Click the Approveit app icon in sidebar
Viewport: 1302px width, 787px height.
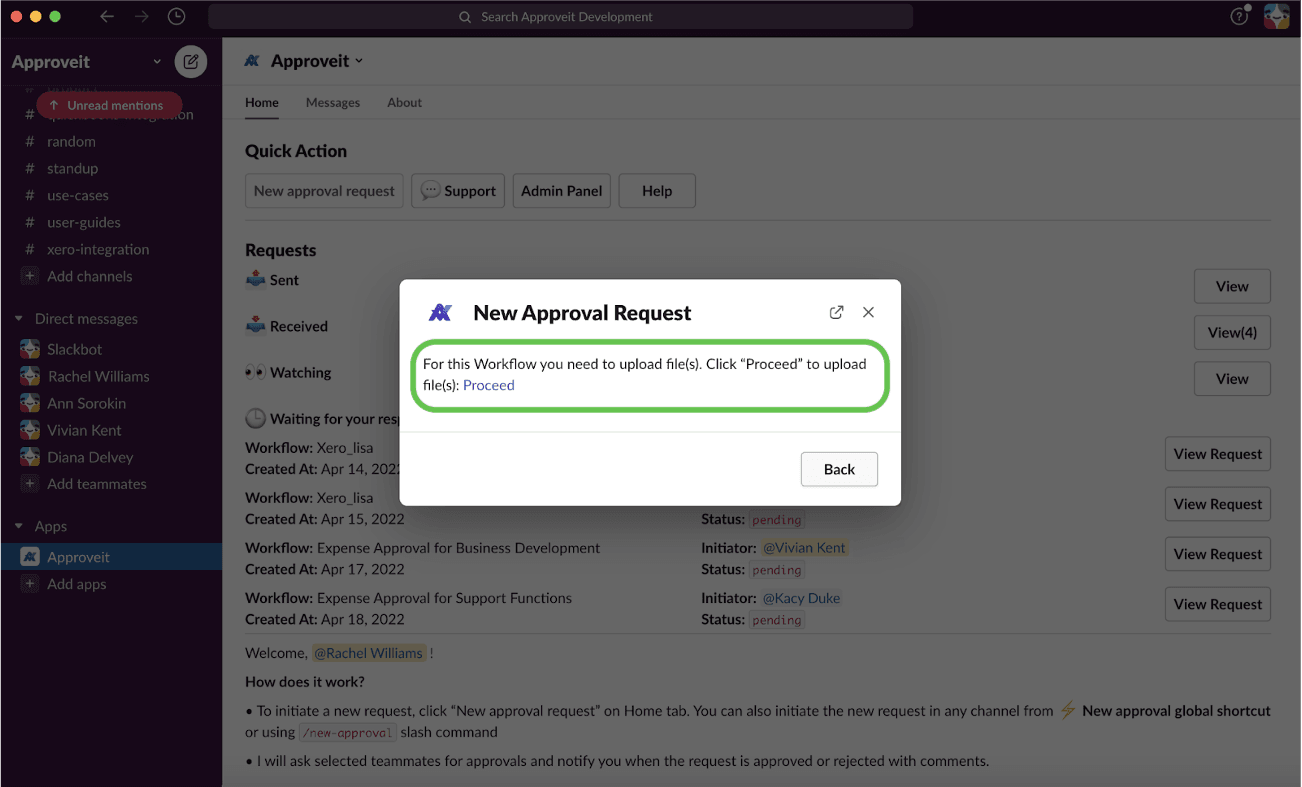coord(30,557)
